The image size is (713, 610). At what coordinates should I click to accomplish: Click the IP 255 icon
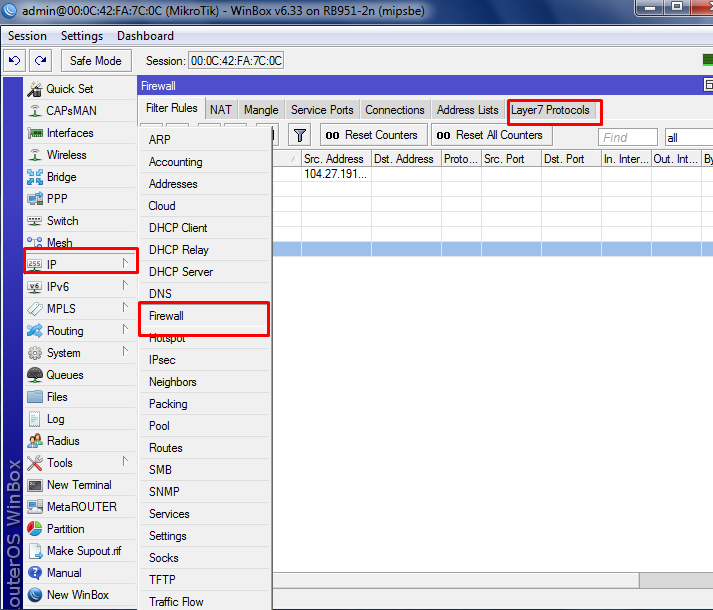click(35, 264)
